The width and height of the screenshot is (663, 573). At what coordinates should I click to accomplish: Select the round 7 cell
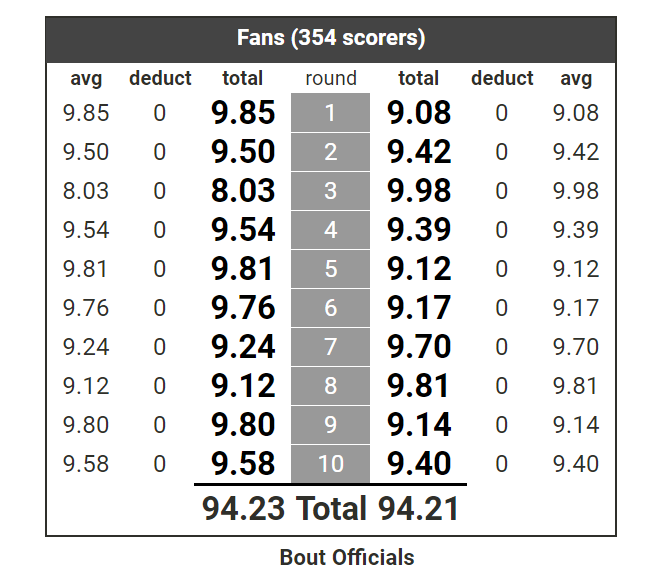pos(330,347)
